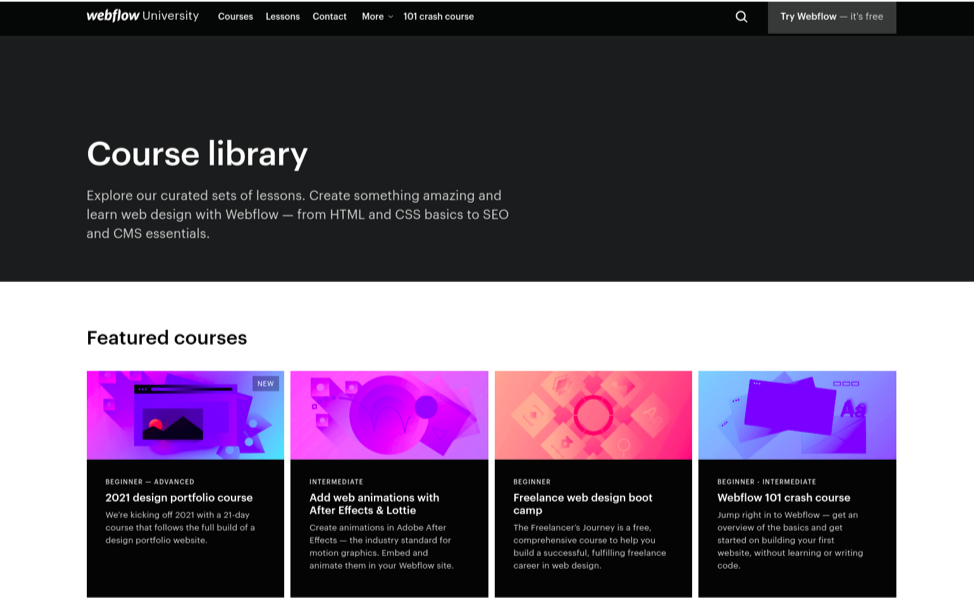Open the Courses menu item
This screenshot has width=974, height=602.
(235, 17)
